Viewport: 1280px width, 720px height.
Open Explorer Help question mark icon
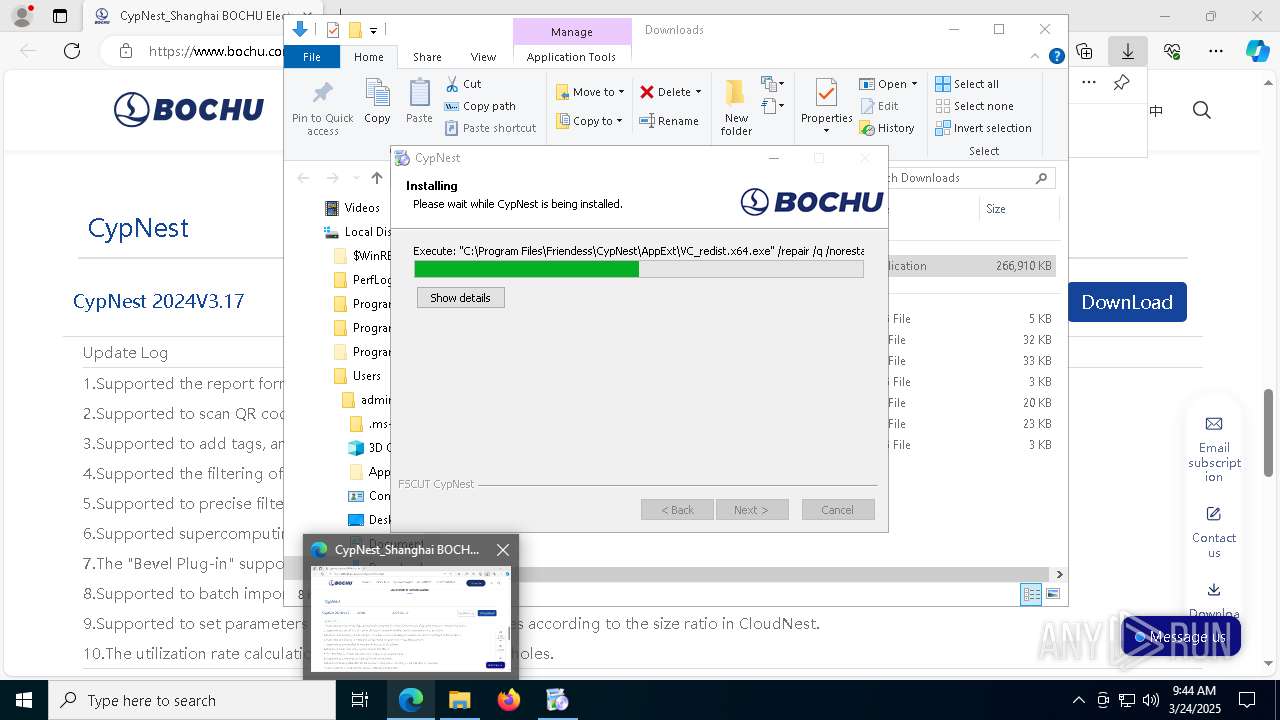point(1056,57)
